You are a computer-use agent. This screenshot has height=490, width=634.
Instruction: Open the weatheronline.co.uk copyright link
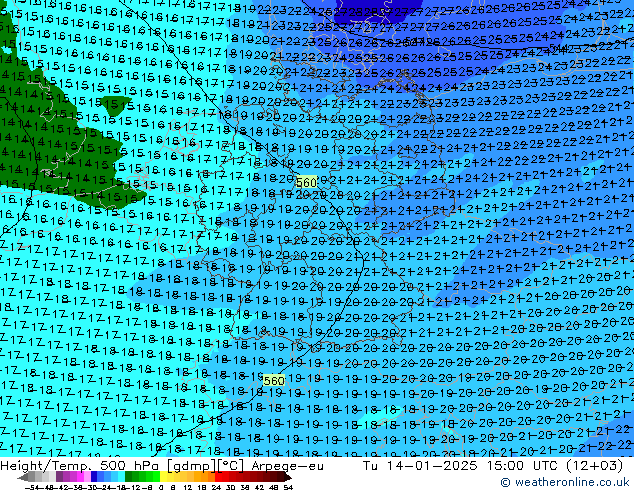point(565,482)
